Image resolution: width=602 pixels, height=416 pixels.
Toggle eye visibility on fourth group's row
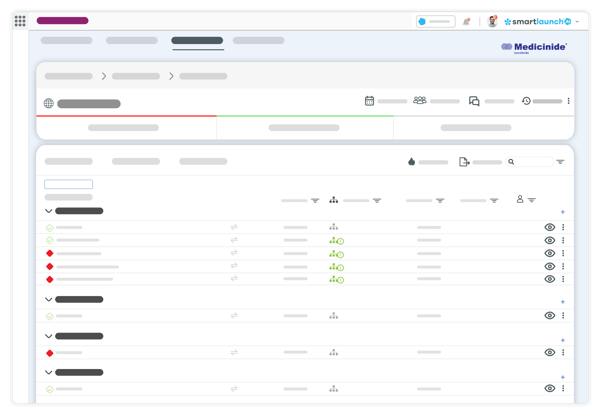pos(550,388)
